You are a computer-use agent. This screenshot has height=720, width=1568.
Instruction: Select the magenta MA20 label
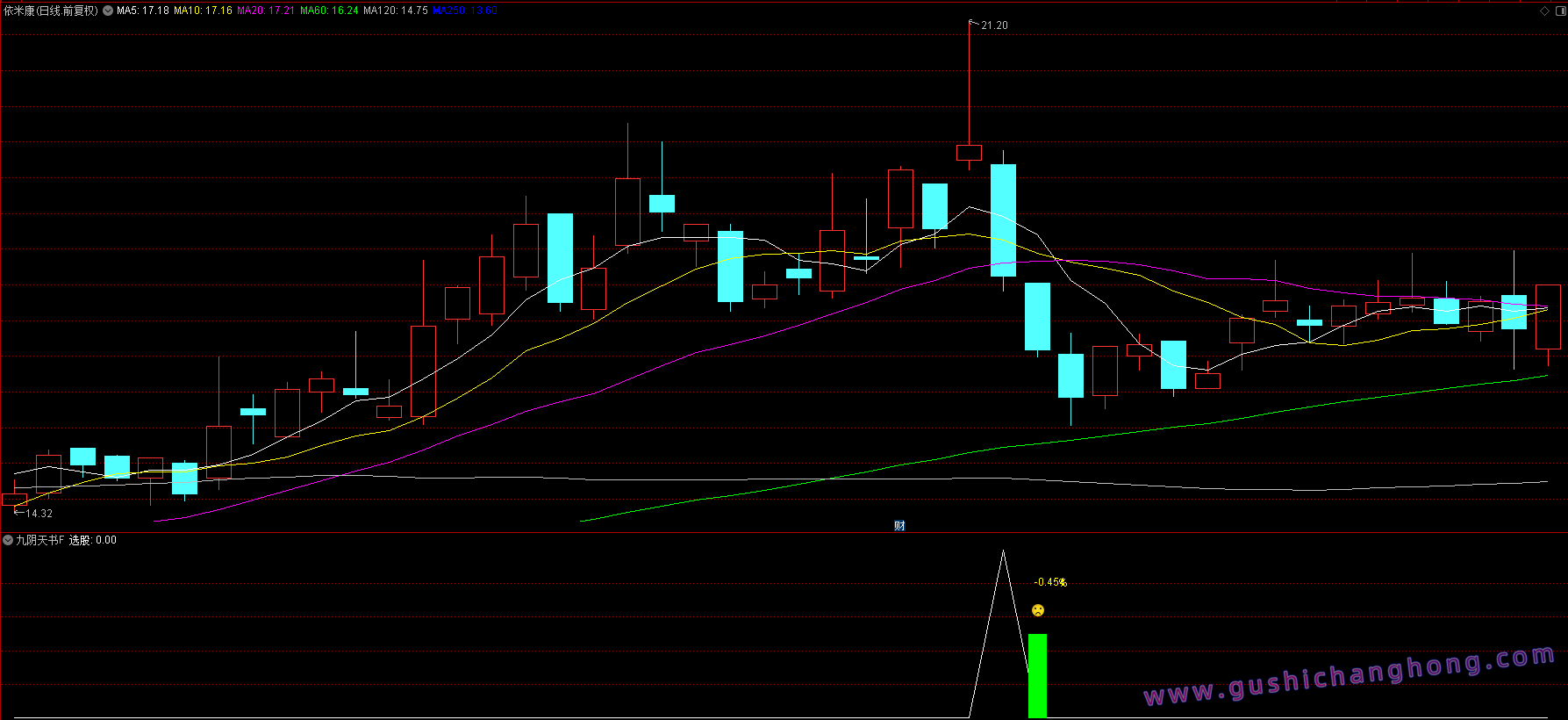266,11
